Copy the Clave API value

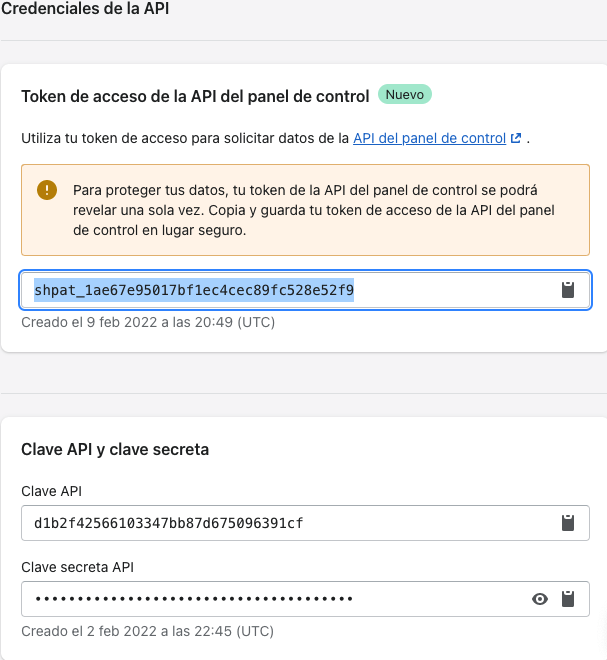click(568, 523)
